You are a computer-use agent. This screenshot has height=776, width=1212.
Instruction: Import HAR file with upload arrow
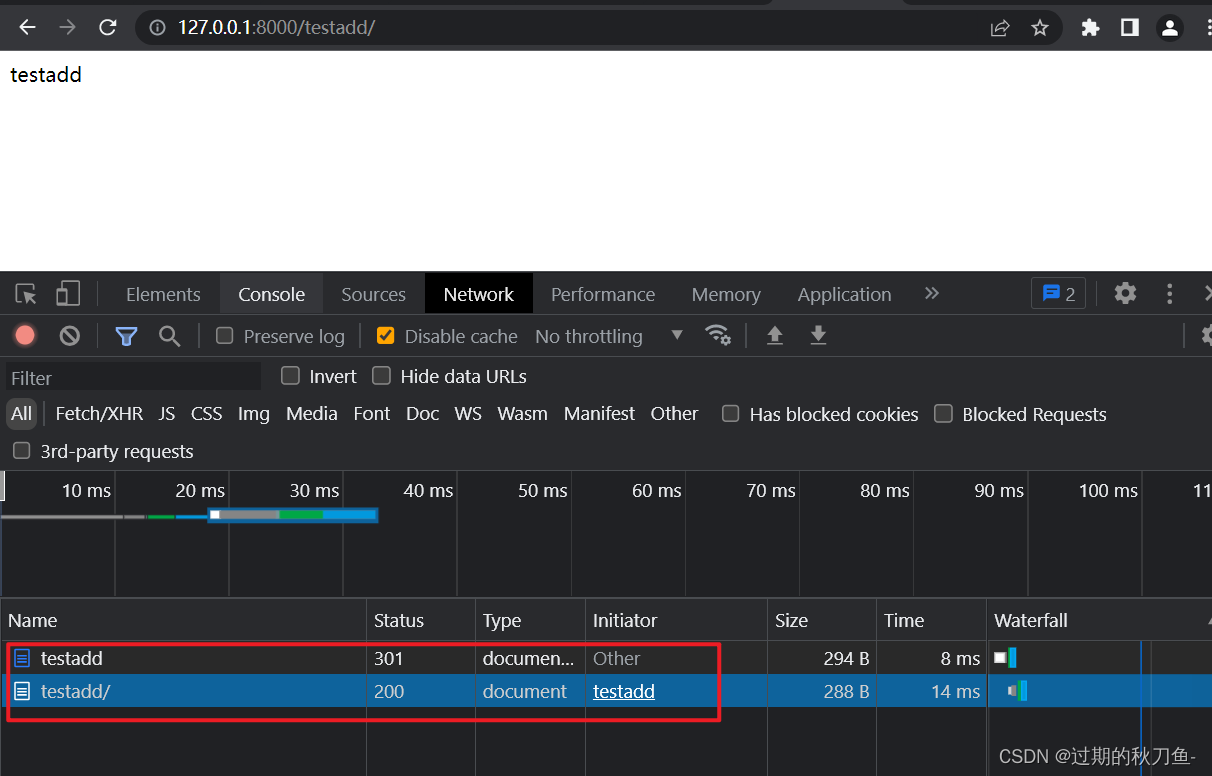pos(774,335)
